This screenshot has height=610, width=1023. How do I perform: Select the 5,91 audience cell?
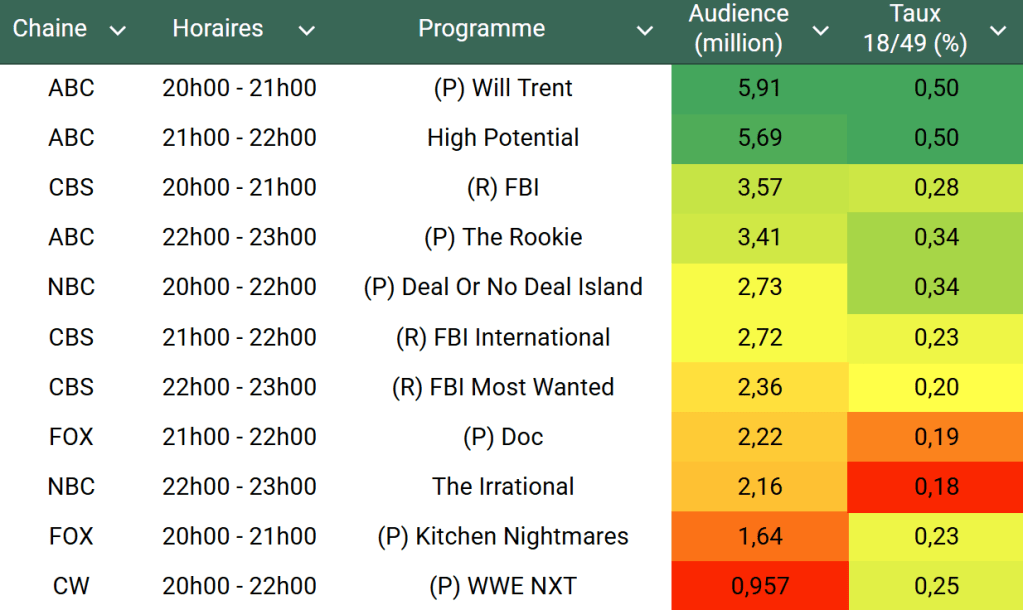[x=759, y=88]
